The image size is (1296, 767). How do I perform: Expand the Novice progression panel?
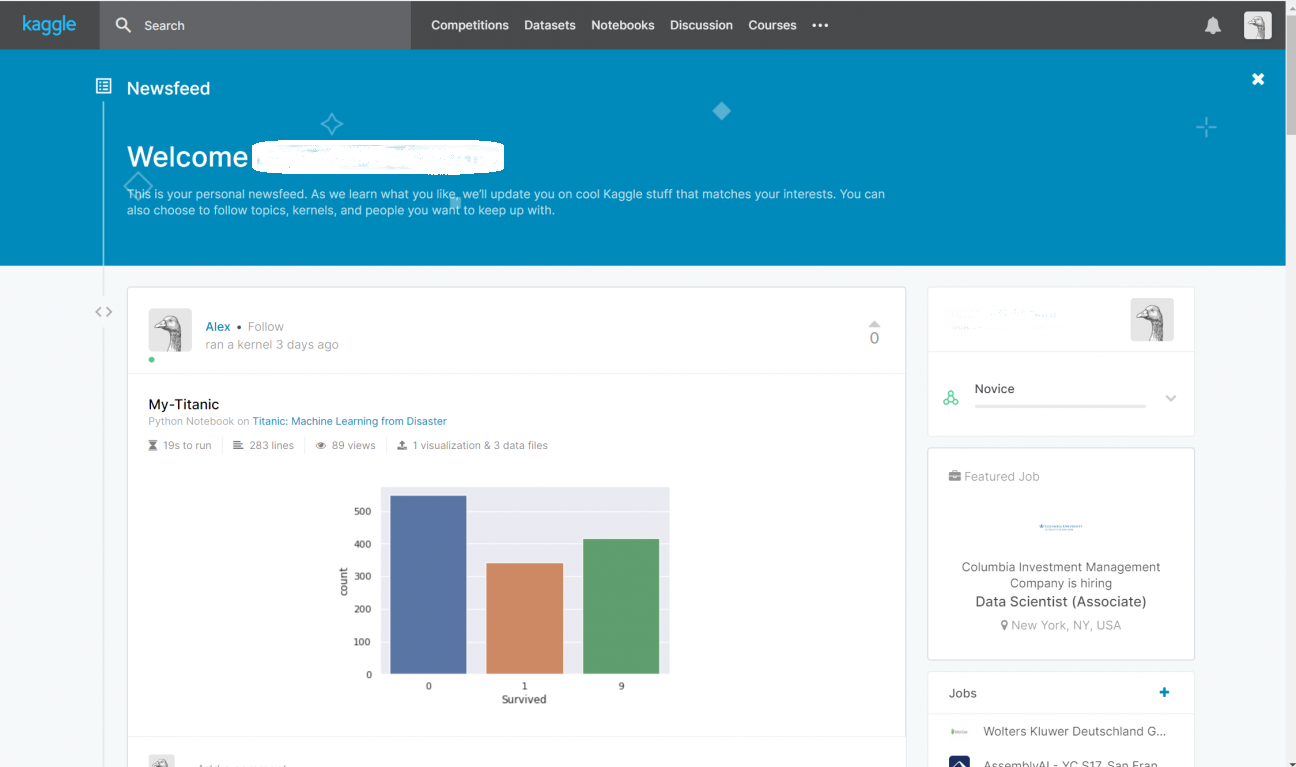tap(1171, 399)
